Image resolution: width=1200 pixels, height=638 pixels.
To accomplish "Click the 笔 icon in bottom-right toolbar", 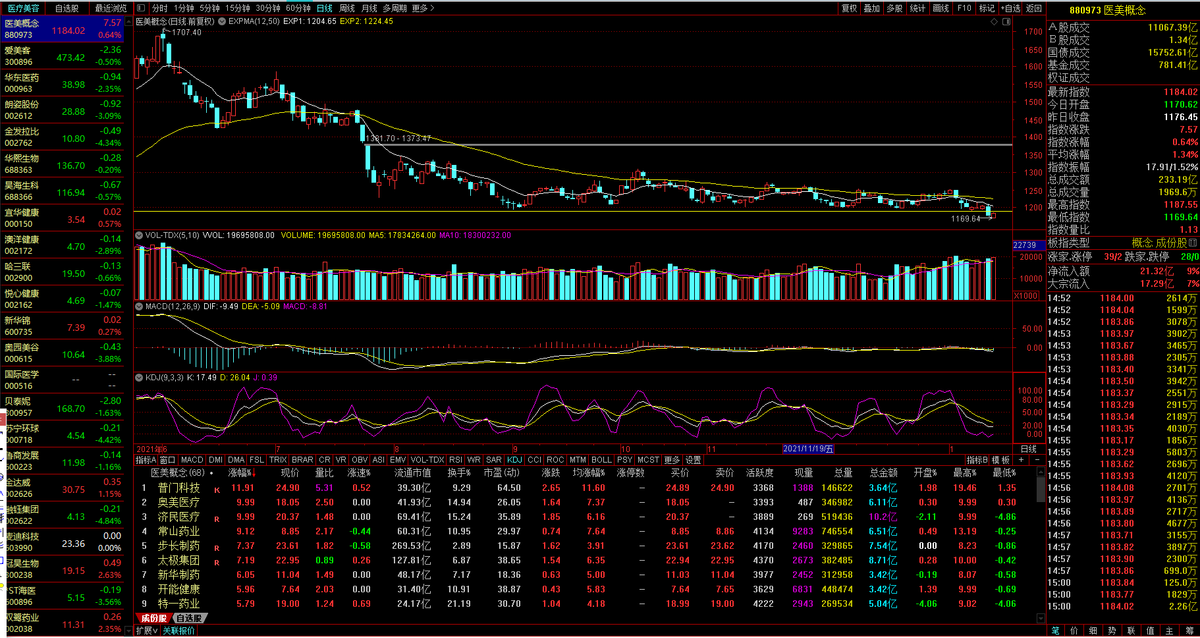I will [x=1055, y=631].
